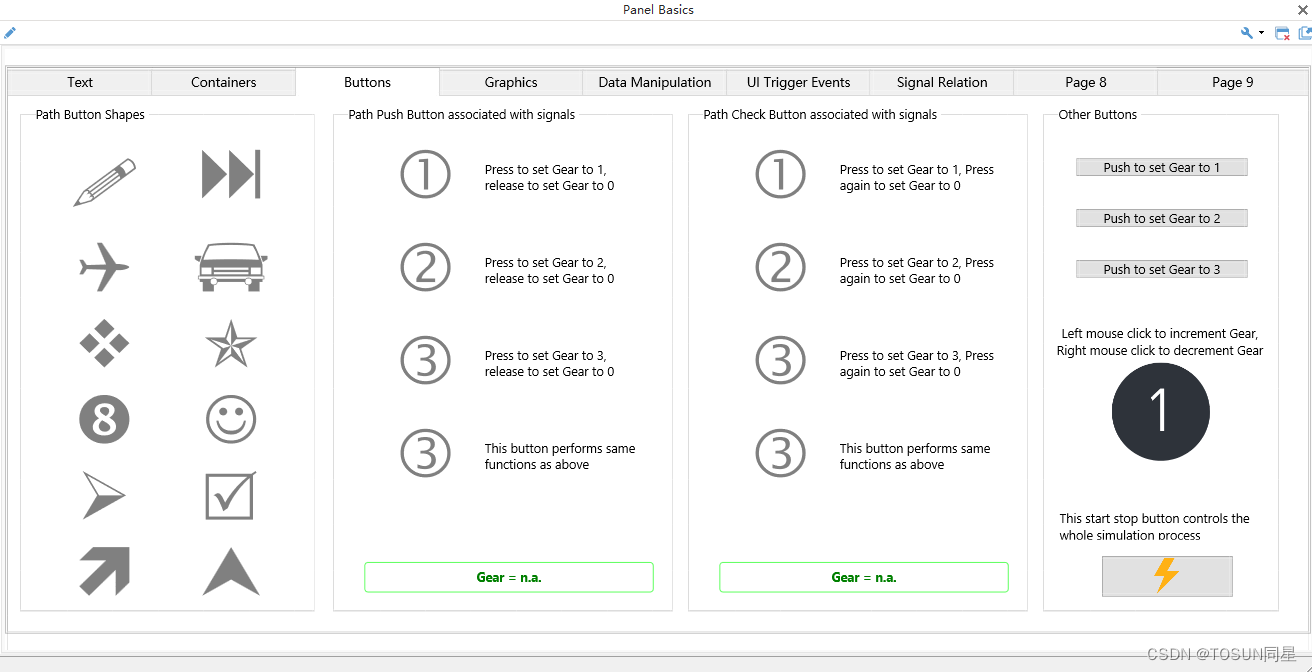Screen dimensions: 1312x672
Task: Click the fast-forward skip shape button
Action: tap(231, 174)
